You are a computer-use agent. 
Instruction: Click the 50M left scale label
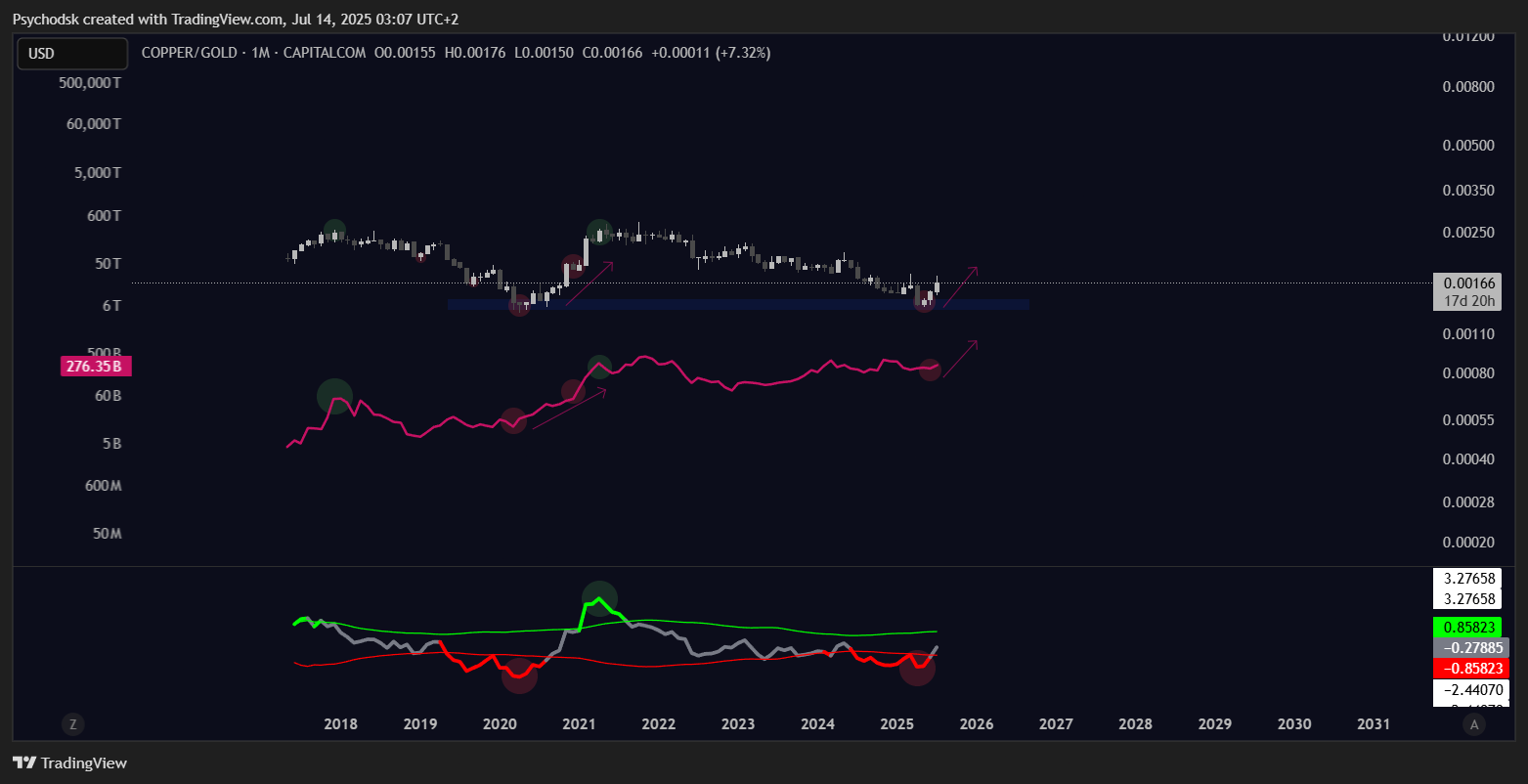click(x=107, y=534)
